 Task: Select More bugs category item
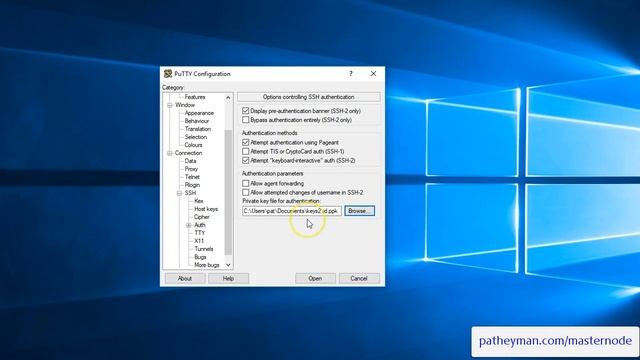pyautogui.click(x=207, y=265)
